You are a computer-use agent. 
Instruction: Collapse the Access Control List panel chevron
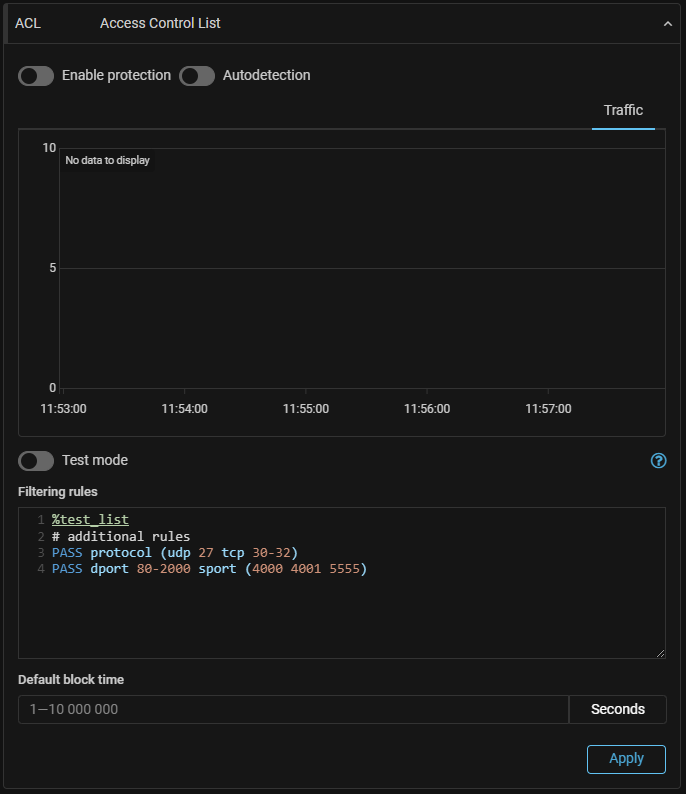pyautogui.click(x=667, y=24)
